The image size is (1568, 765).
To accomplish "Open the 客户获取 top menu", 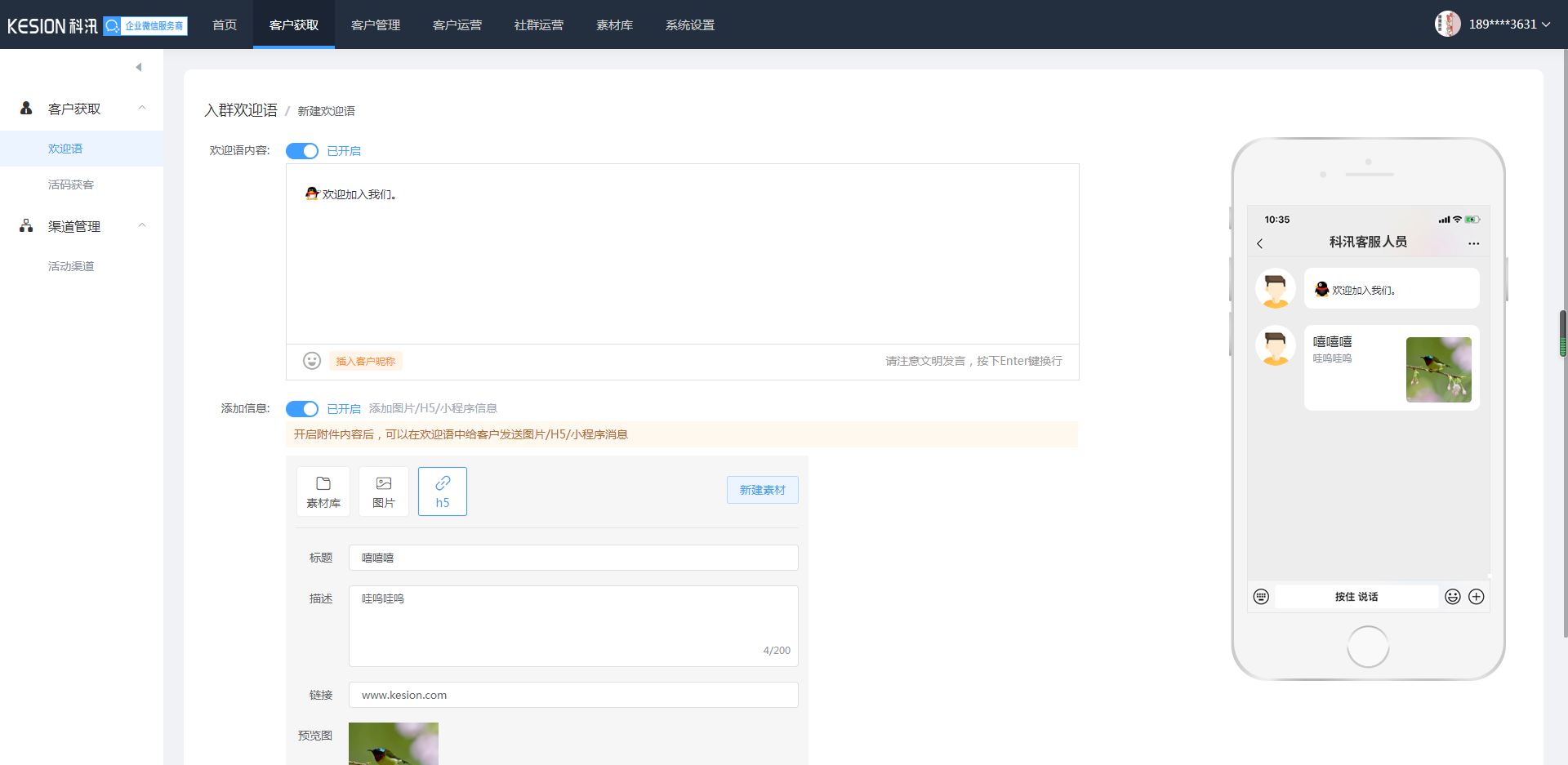I will pyautogui.click(x=294, y=25).
